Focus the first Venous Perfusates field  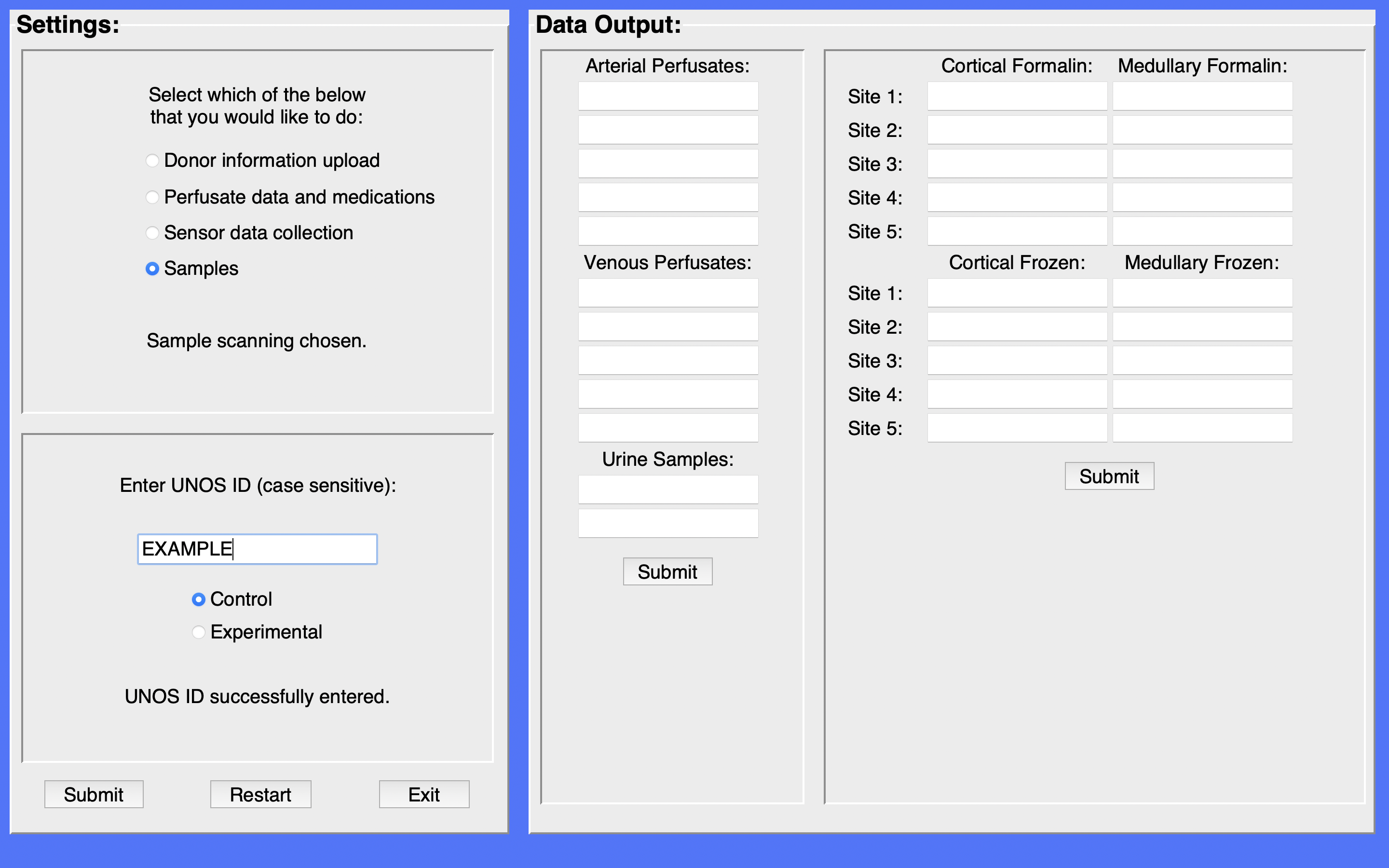point(668,293)
